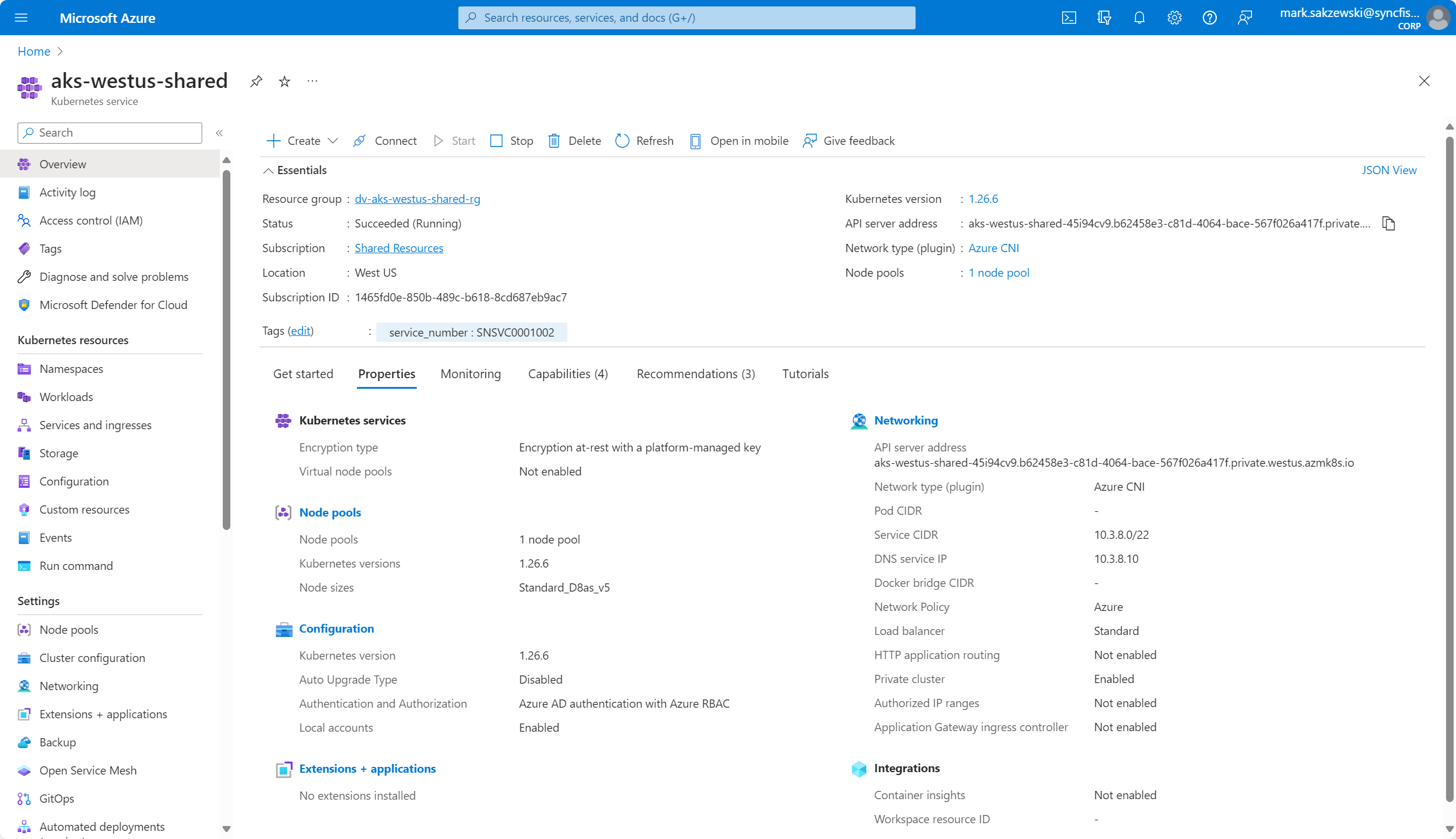Image resolution: width=1456 pixels, height=839 pixels.
Task: Open the Networking properties heading link
Action: [906, 420]
